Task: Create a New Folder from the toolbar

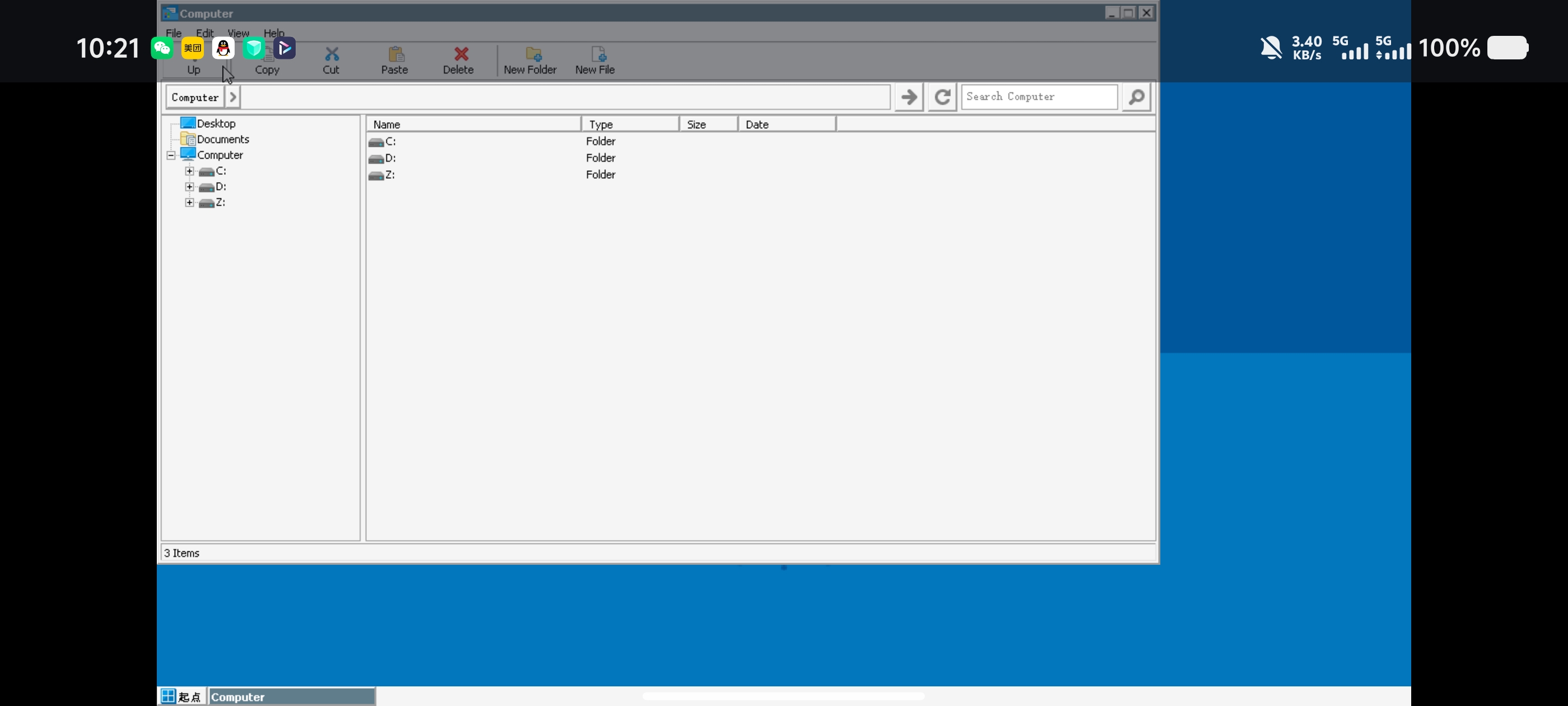Action: 530,61
